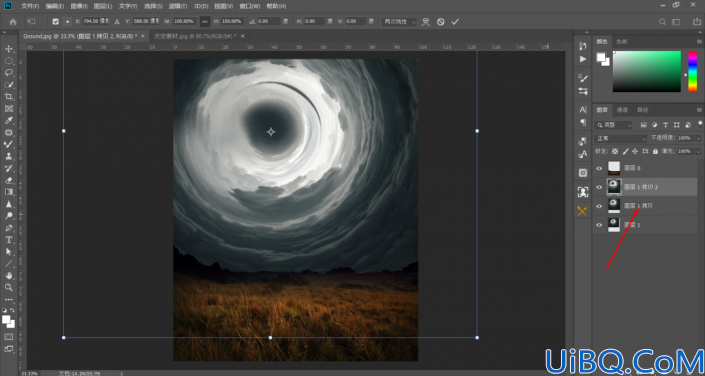Select the Move tool
The image size is (705, 376).
(9, 49)
